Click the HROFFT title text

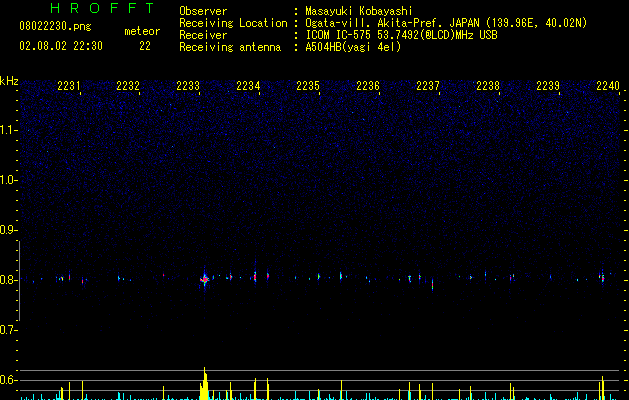click(102, 8)
